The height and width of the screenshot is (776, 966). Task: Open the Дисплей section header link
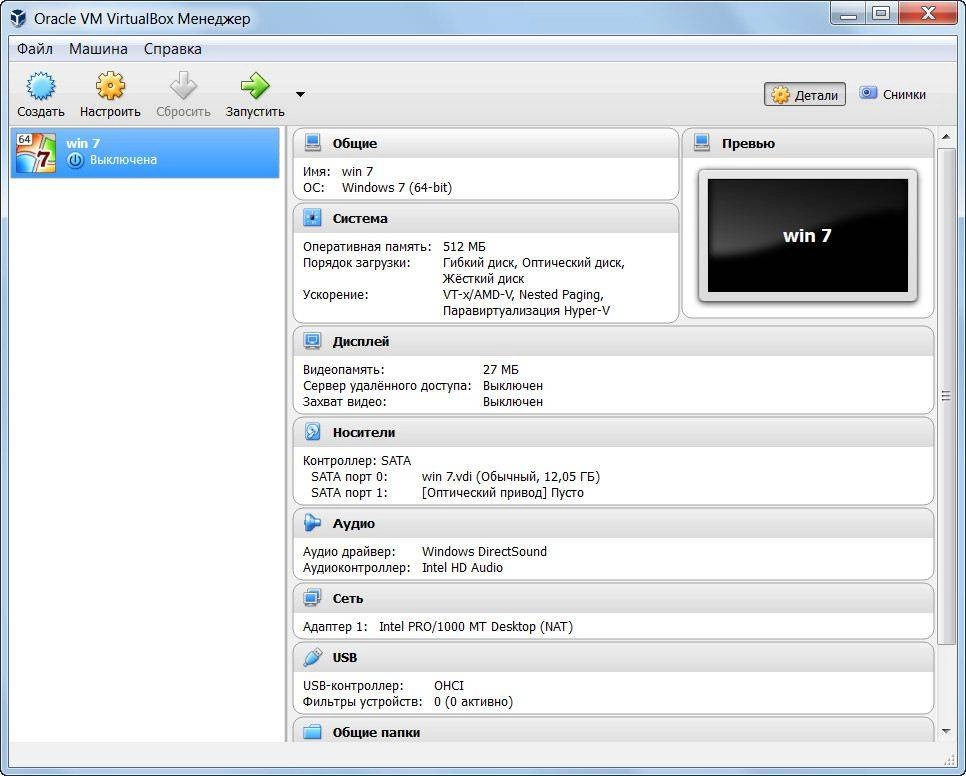click(361, 341)
